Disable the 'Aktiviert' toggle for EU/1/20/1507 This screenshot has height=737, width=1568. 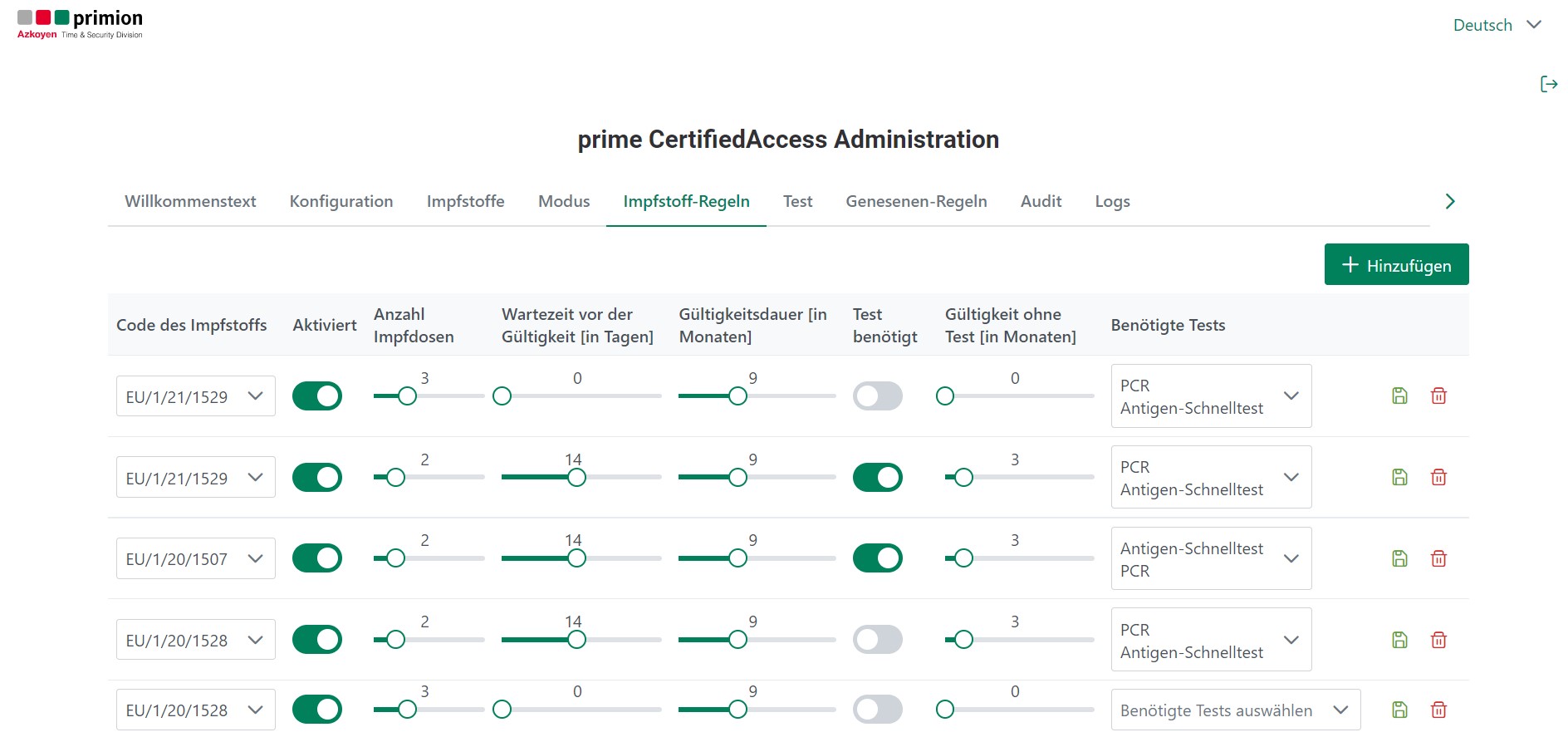coord(317,558)
